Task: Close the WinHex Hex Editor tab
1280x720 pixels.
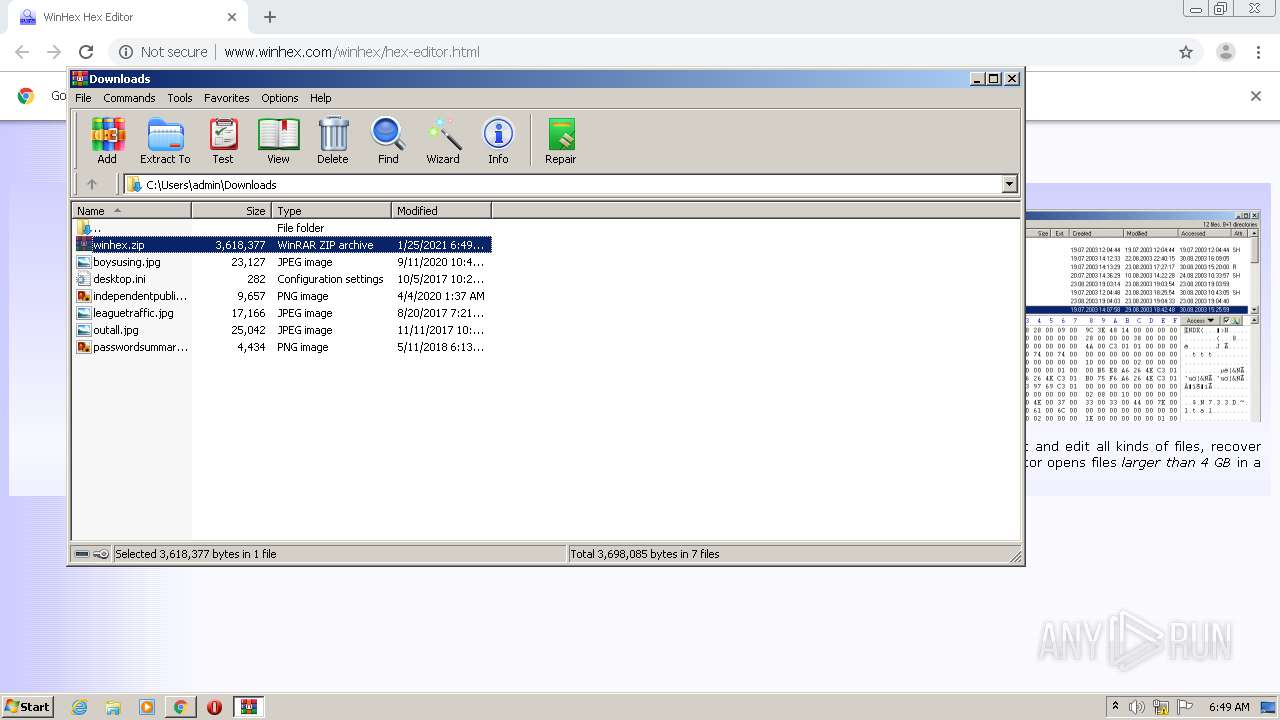Action: coord(232,17)
